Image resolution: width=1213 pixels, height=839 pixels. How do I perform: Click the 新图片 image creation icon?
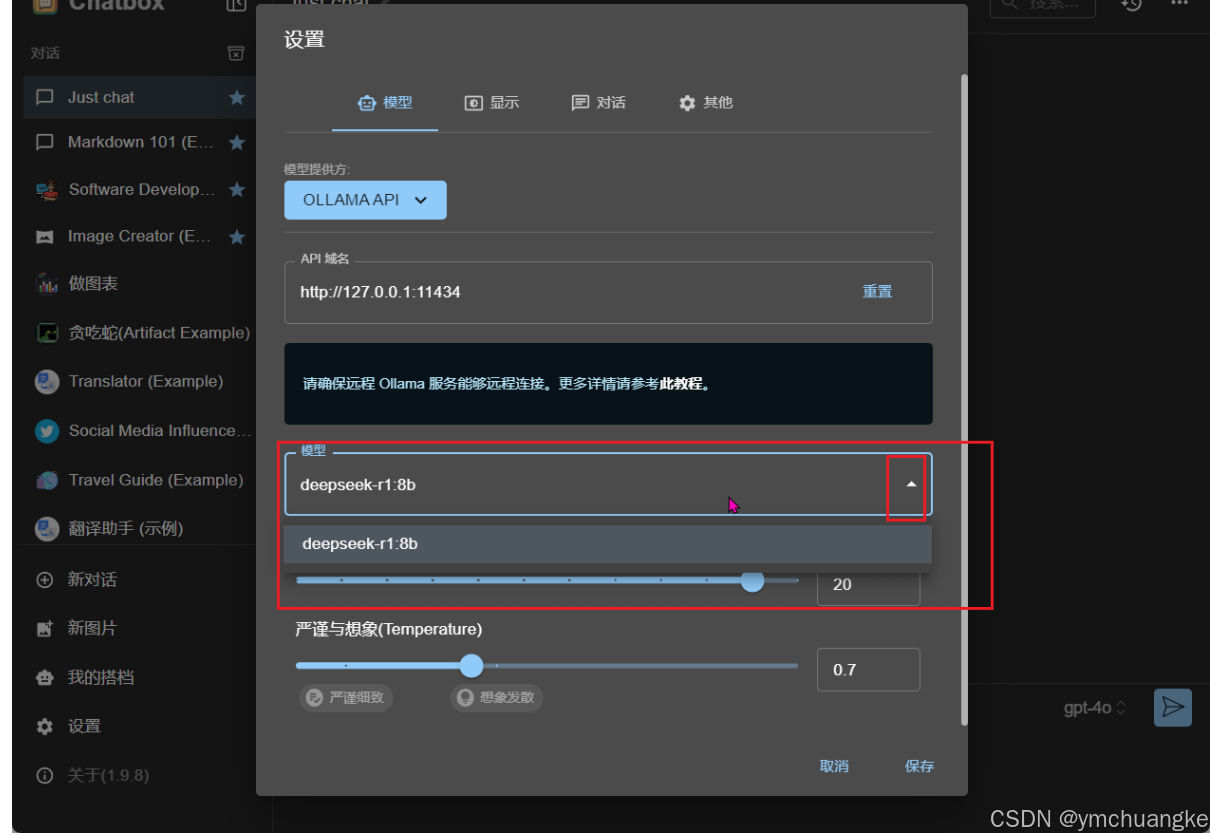[x=44, y=629]
